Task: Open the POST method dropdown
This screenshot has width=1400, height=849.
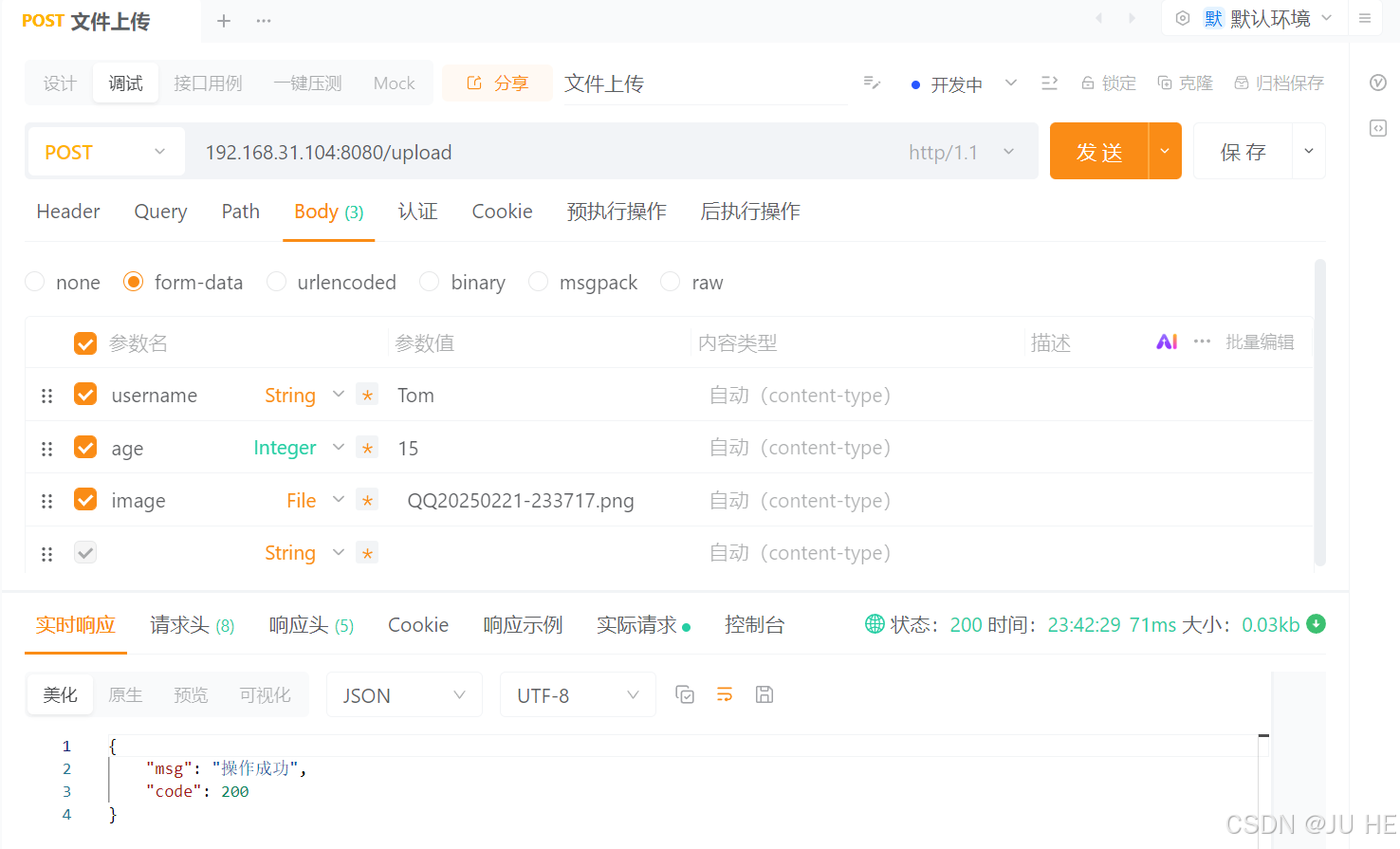Action: point(105,152)
